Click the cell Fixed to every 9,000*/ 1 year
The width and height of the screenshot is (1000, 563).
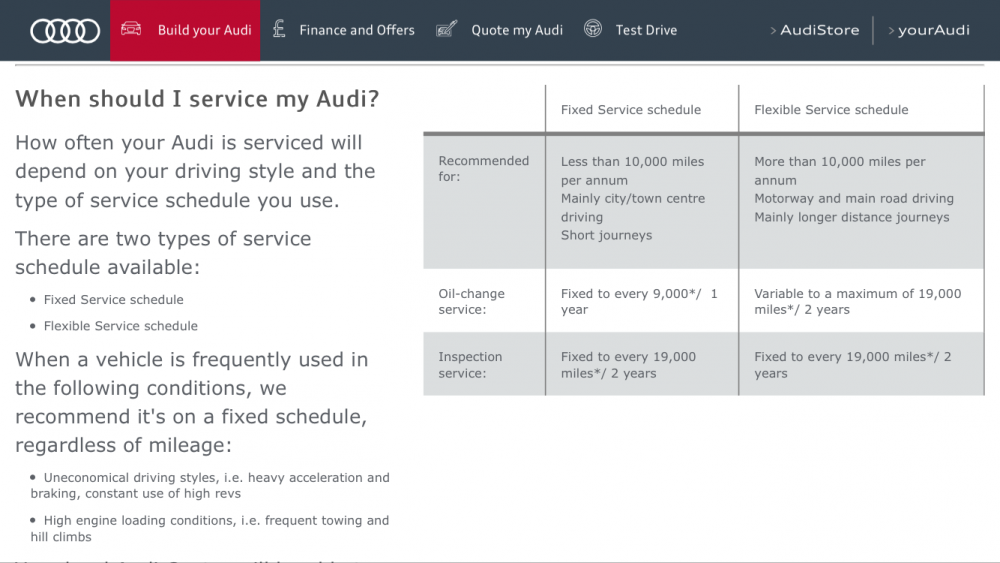(639, 302)
